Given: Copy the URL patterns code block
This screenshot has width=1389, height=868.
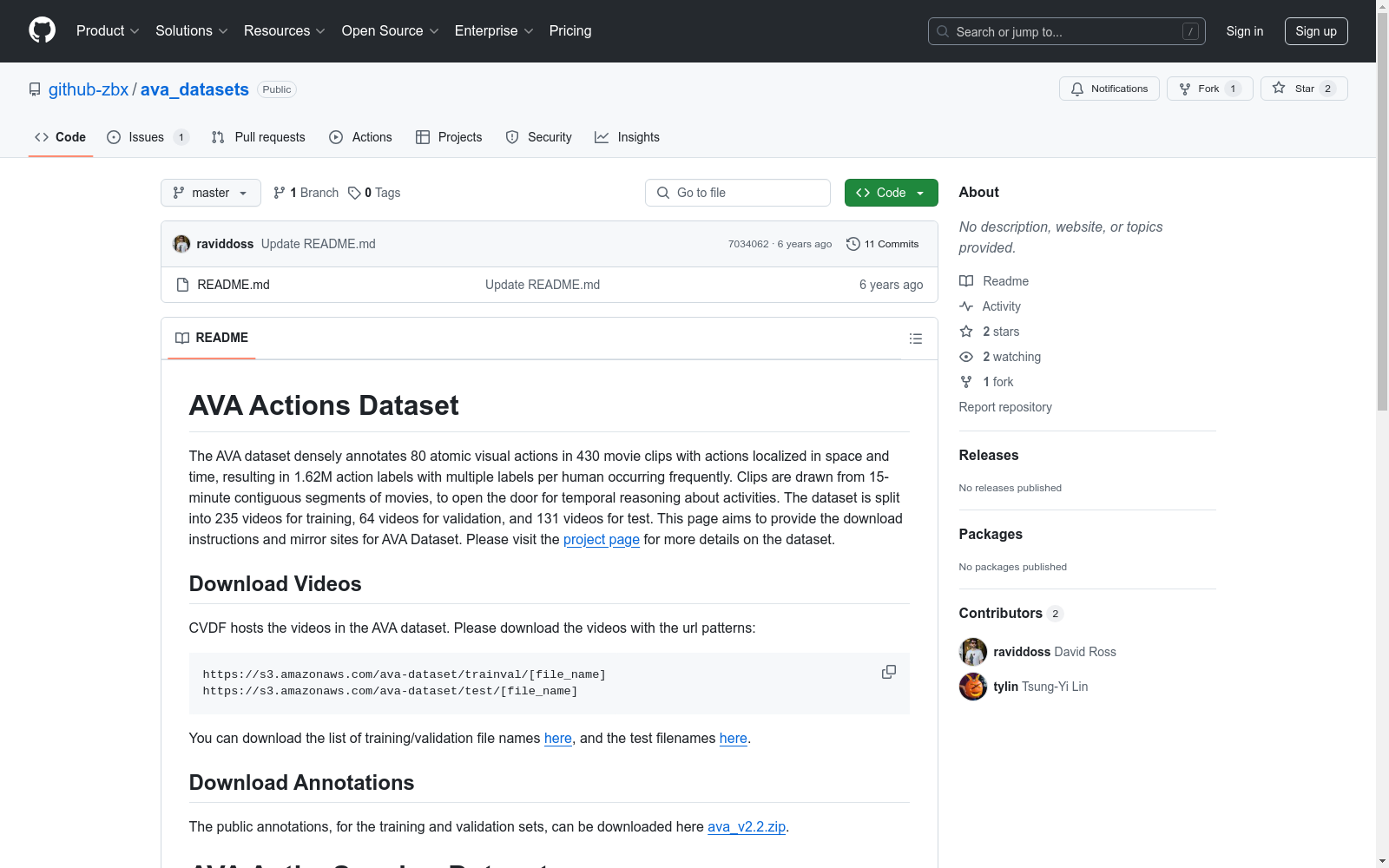Looking at the screenshot, I should [x=889, y=672].
